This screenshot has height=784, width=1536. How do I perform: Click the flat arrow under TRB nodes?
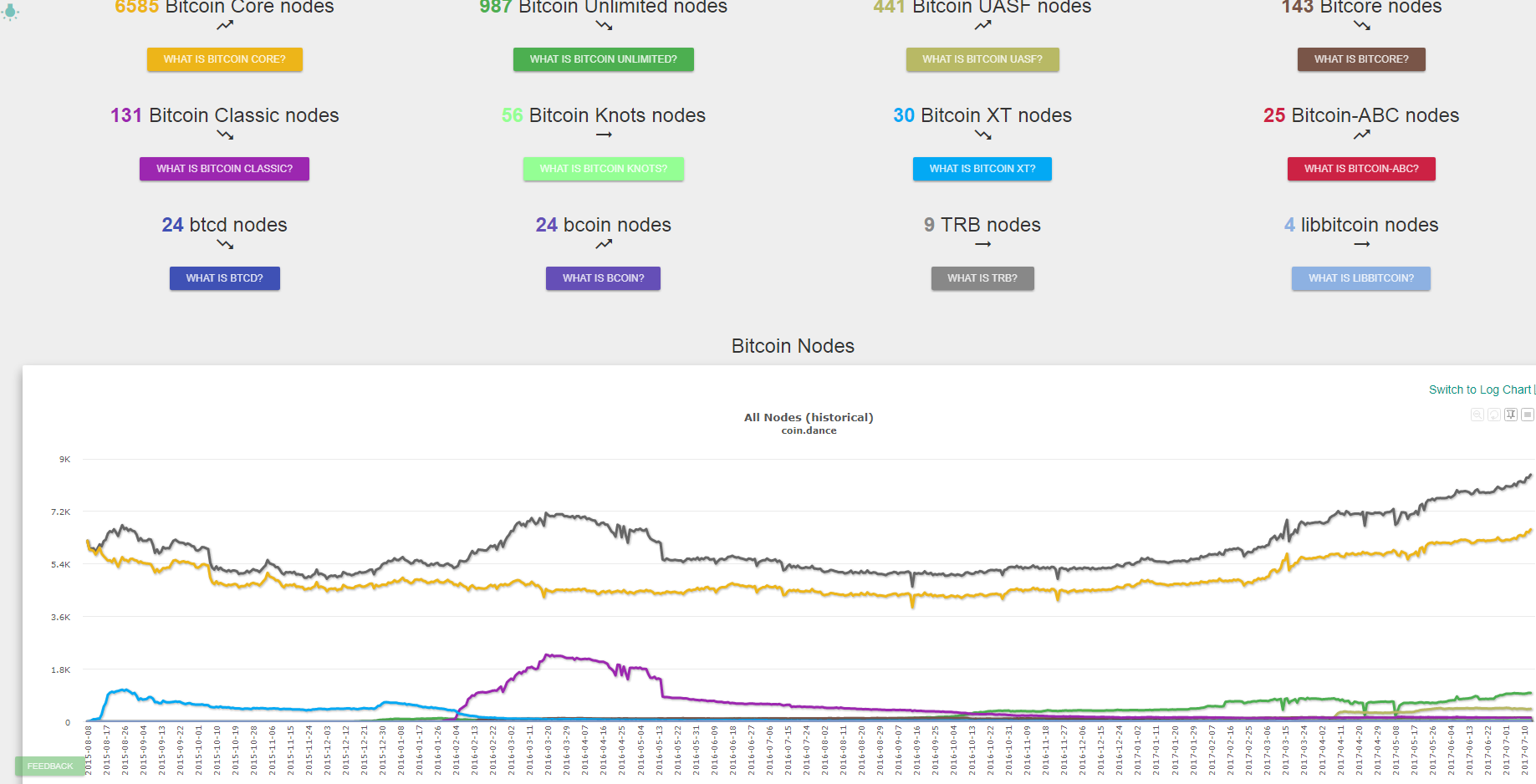click(x=982, y=244)
